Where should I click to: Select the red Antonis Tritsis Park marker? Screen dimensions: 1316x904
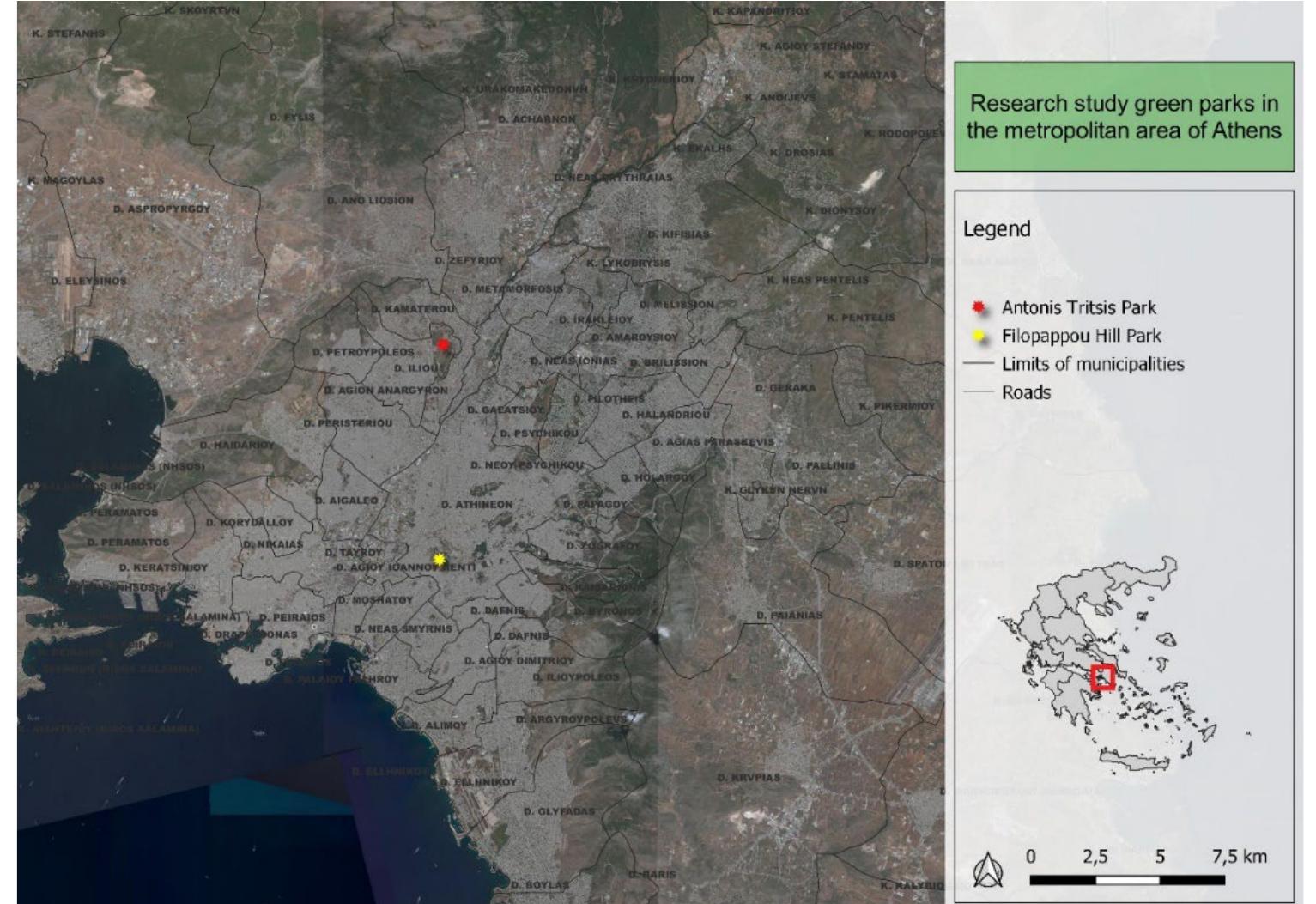coord(445,343)
